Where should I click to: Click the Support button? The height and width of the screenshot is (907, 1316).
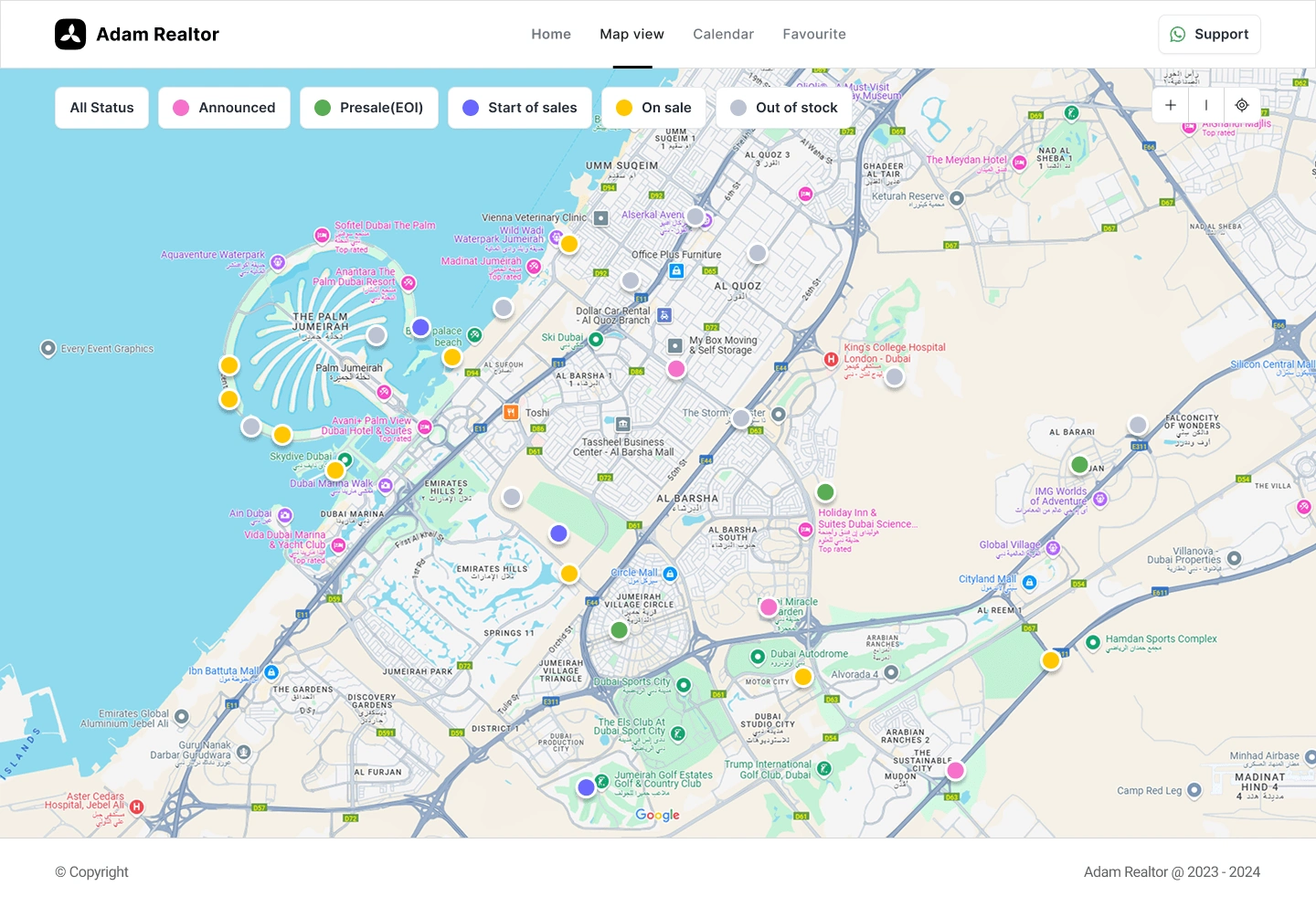point(1209,34)
